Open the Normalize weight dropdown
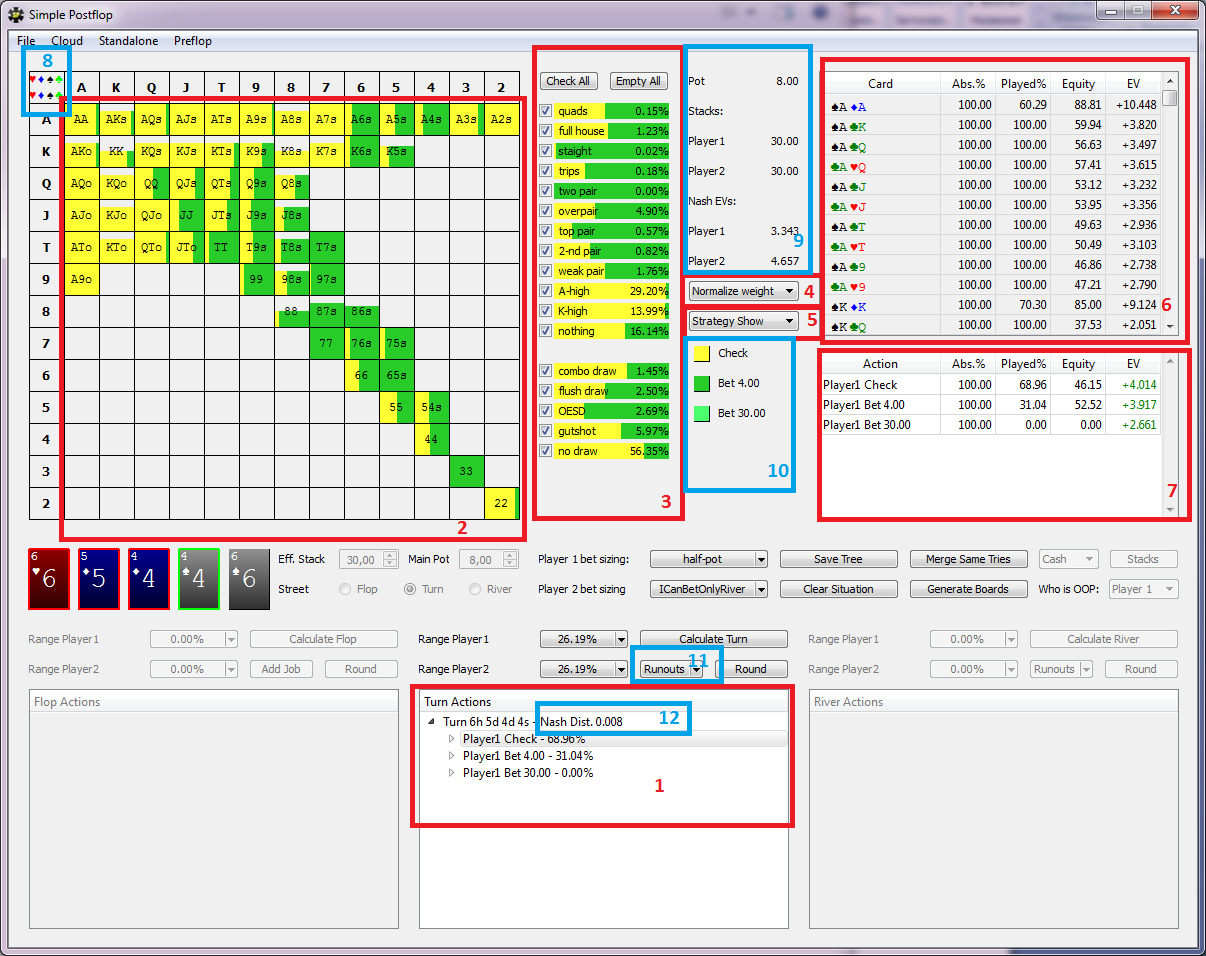Image resolution: width=1206 pixels, height=956 pixels. [743, 291]
